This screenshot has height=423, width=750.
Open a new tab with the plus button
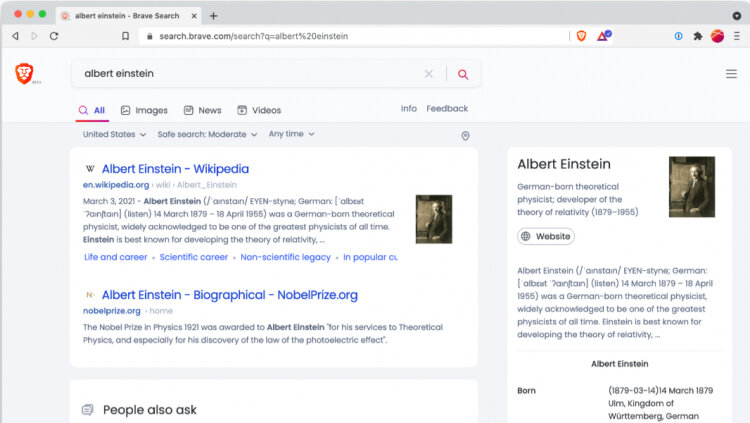(213, 16)
